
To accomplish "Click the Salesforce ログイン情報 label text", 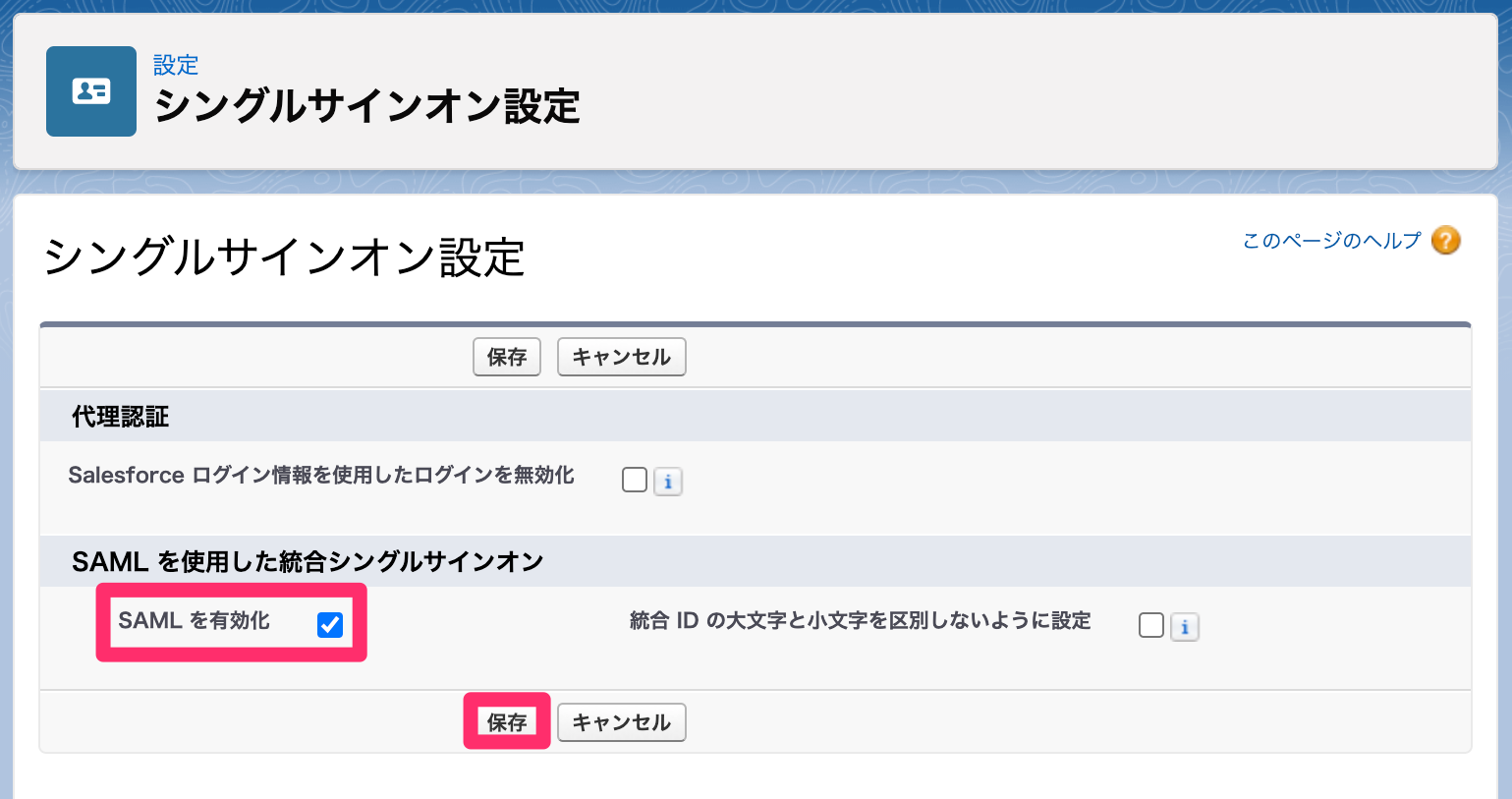I will point(320,476).
